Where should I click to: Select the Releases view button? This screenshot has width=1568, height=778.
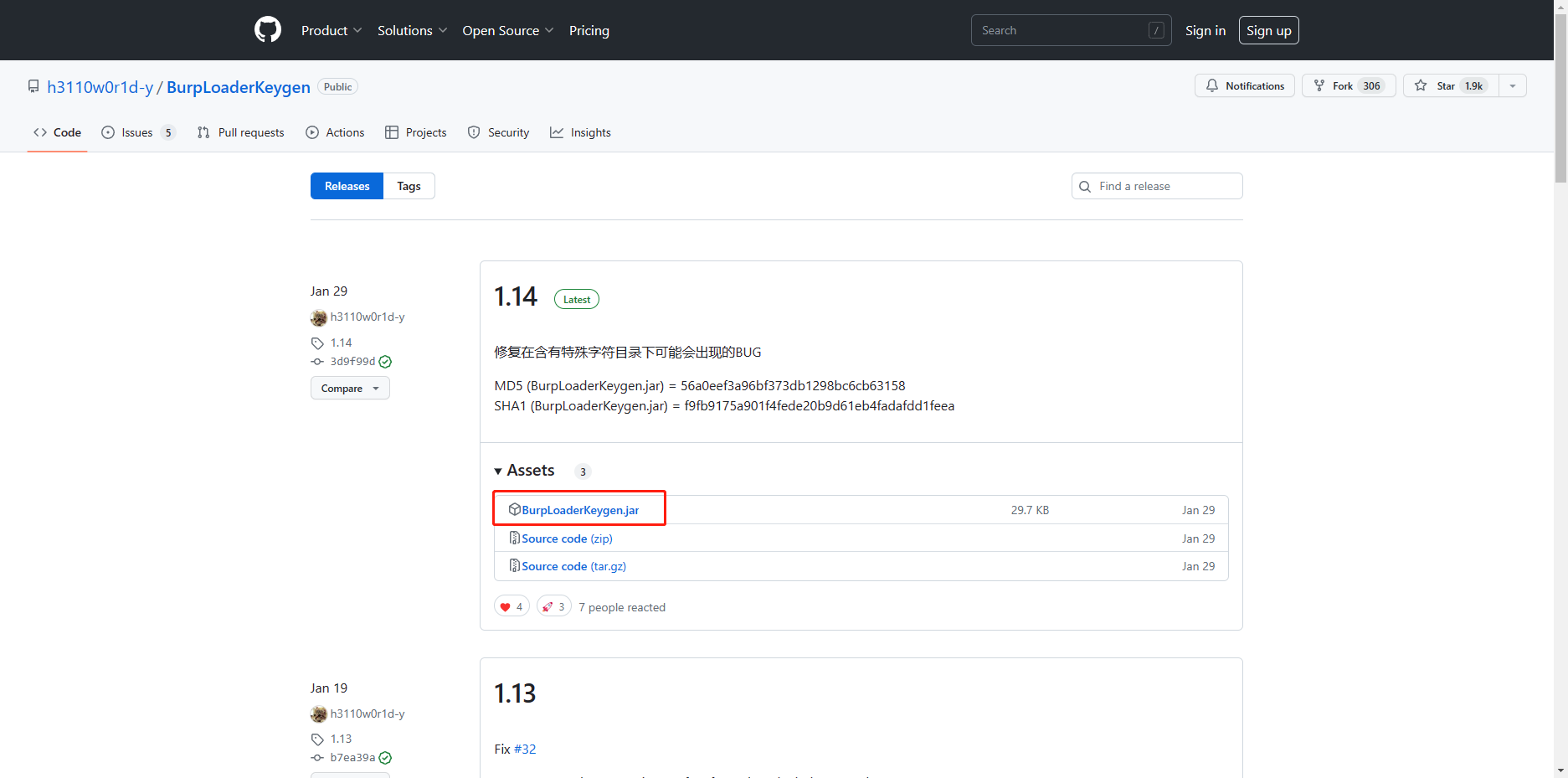pyautogui.click(x=347, y=186)
